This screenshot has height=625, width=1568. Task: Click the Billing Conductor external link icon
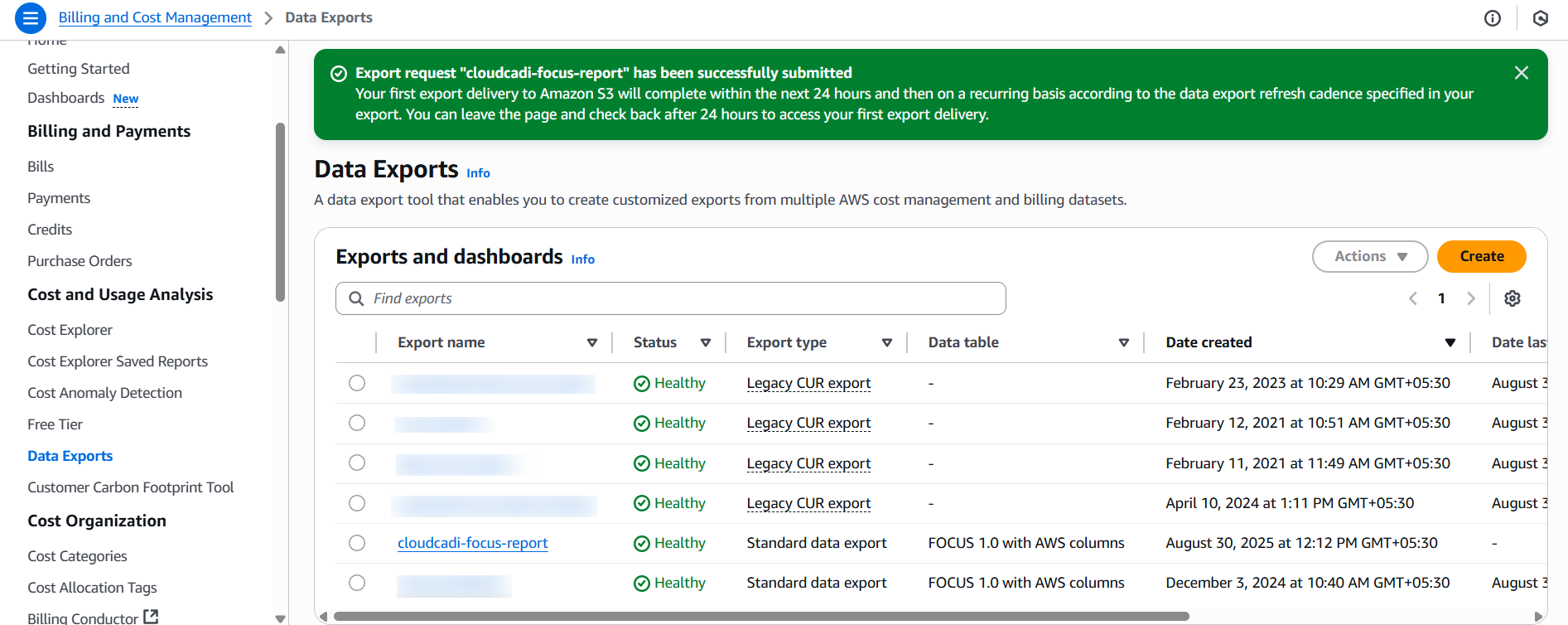[151, 617]
